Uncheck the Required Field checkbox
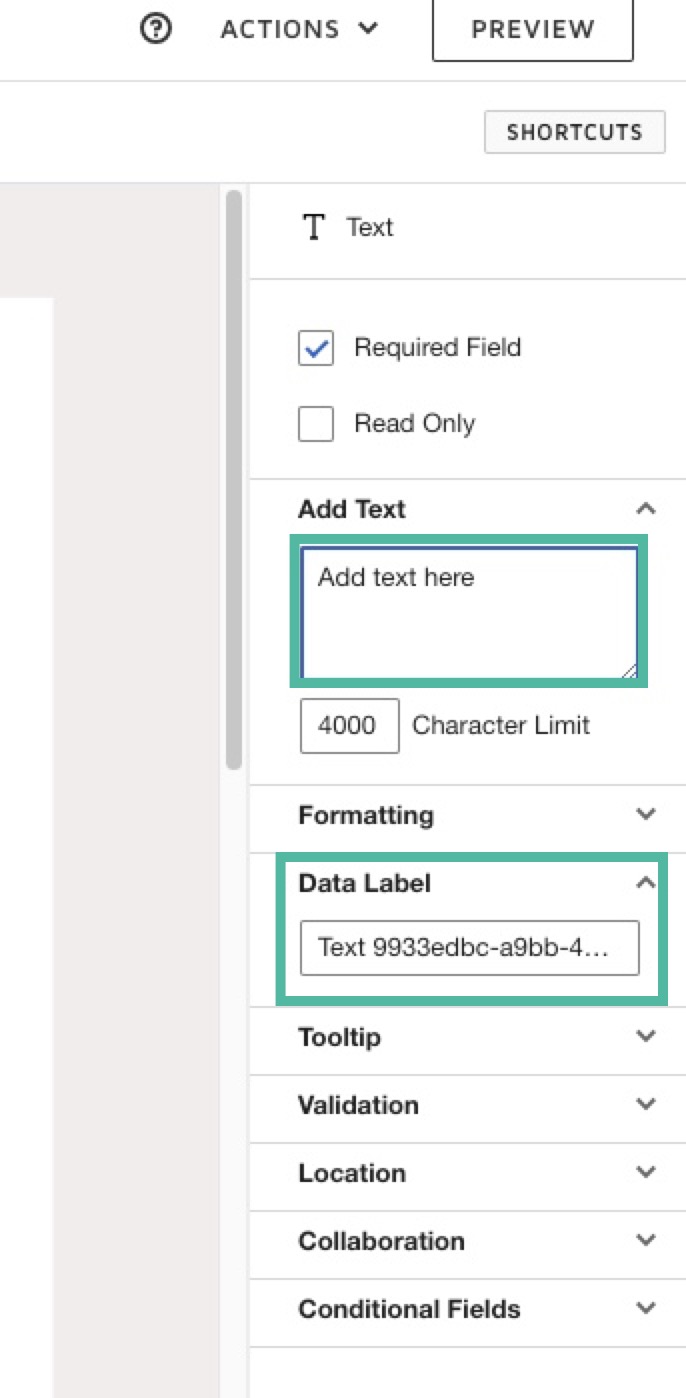This screenshot has height=1398, width=686. tap(316, 348)
